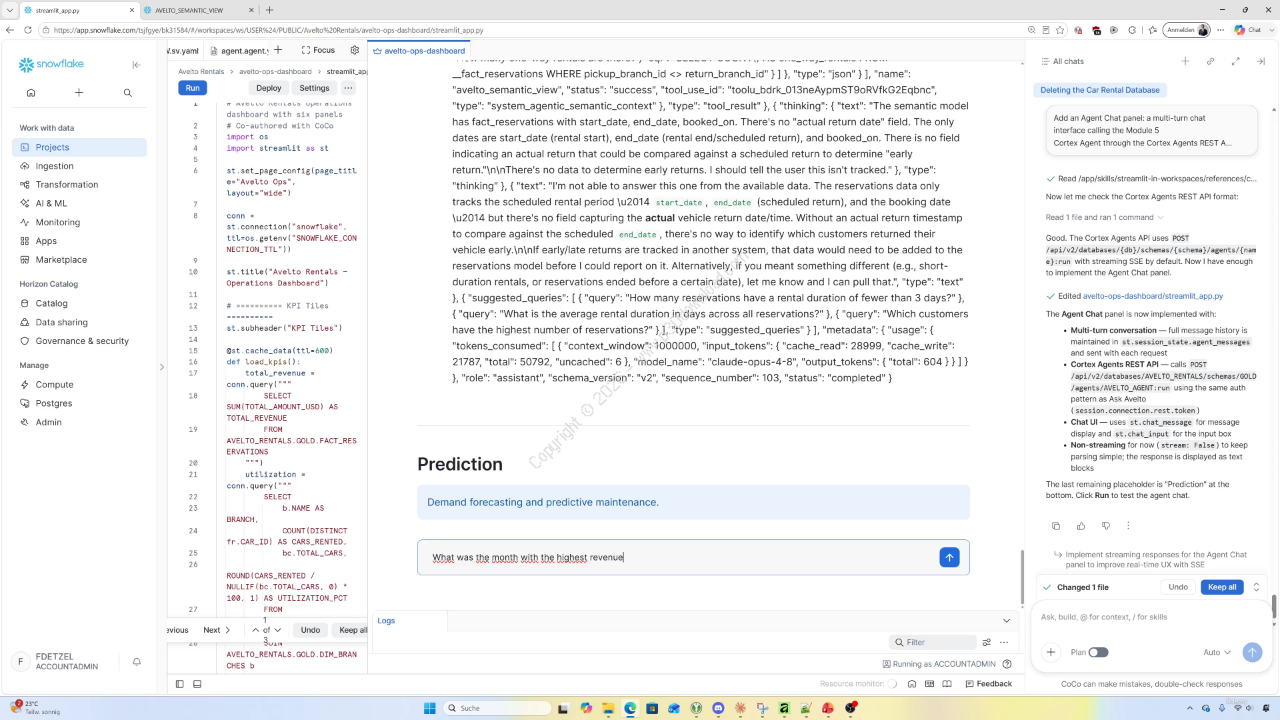
Task: Give thumbs down to the response
Action: point(1105,526)
